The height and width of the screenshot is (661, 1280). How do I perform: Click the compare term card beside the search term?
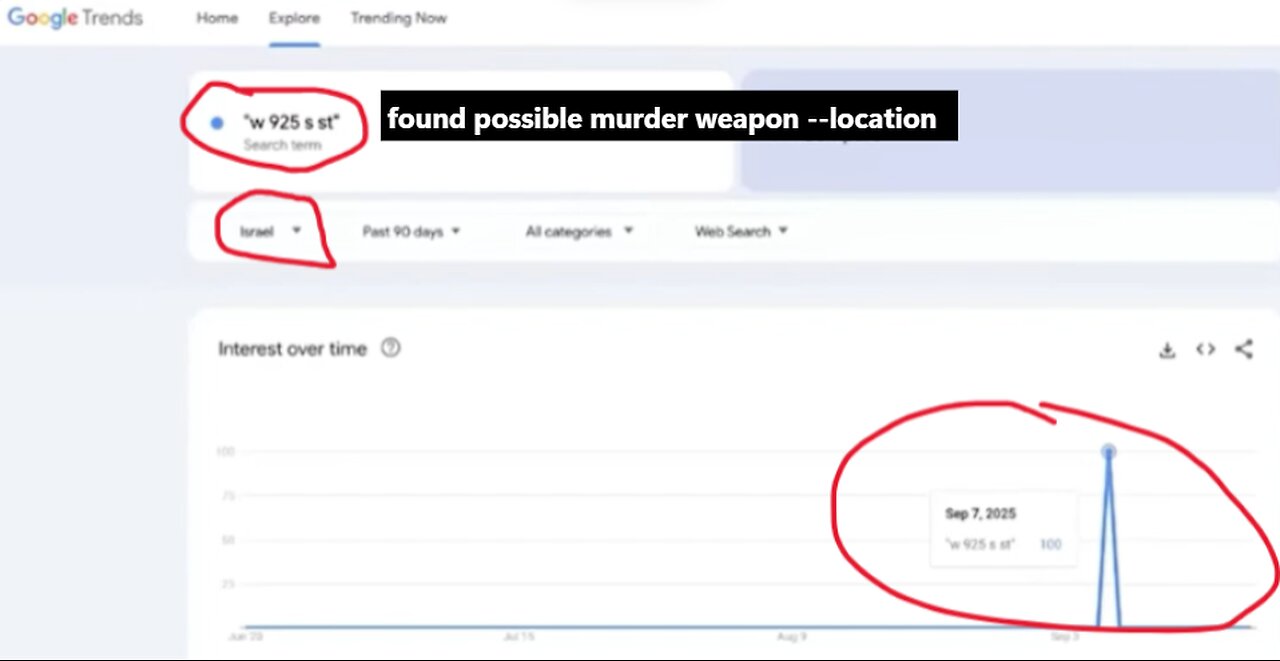point(1010,131)
